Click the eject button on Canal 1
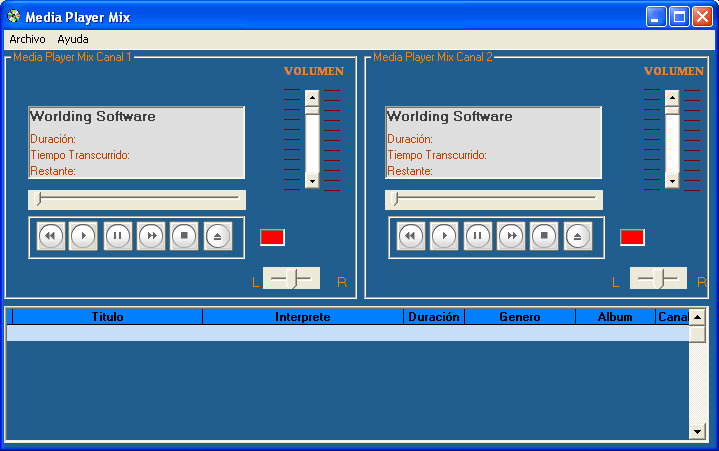719x451 pixels. point(218,237)
